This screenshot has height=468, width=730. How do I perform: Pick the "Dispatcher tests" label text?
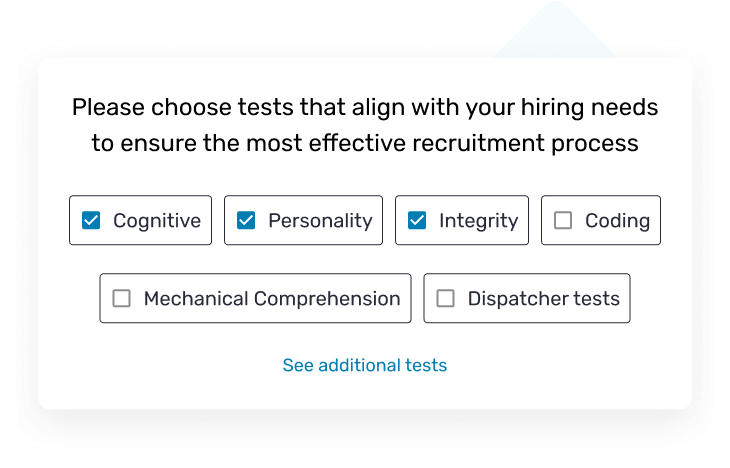[543, 298]
